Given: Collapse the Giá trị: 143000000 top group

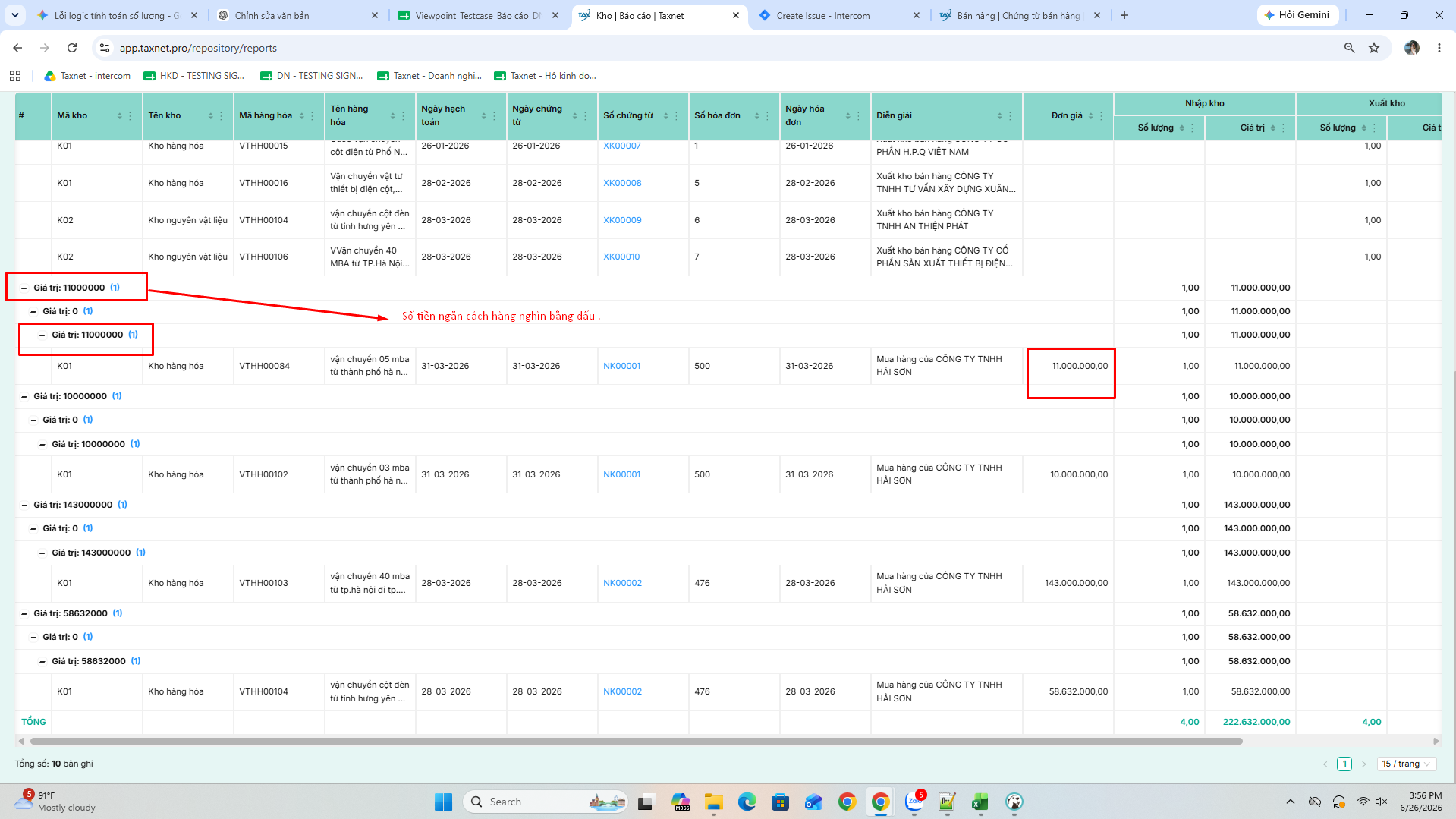Looking at the screenshot, I should coord(24,506).
